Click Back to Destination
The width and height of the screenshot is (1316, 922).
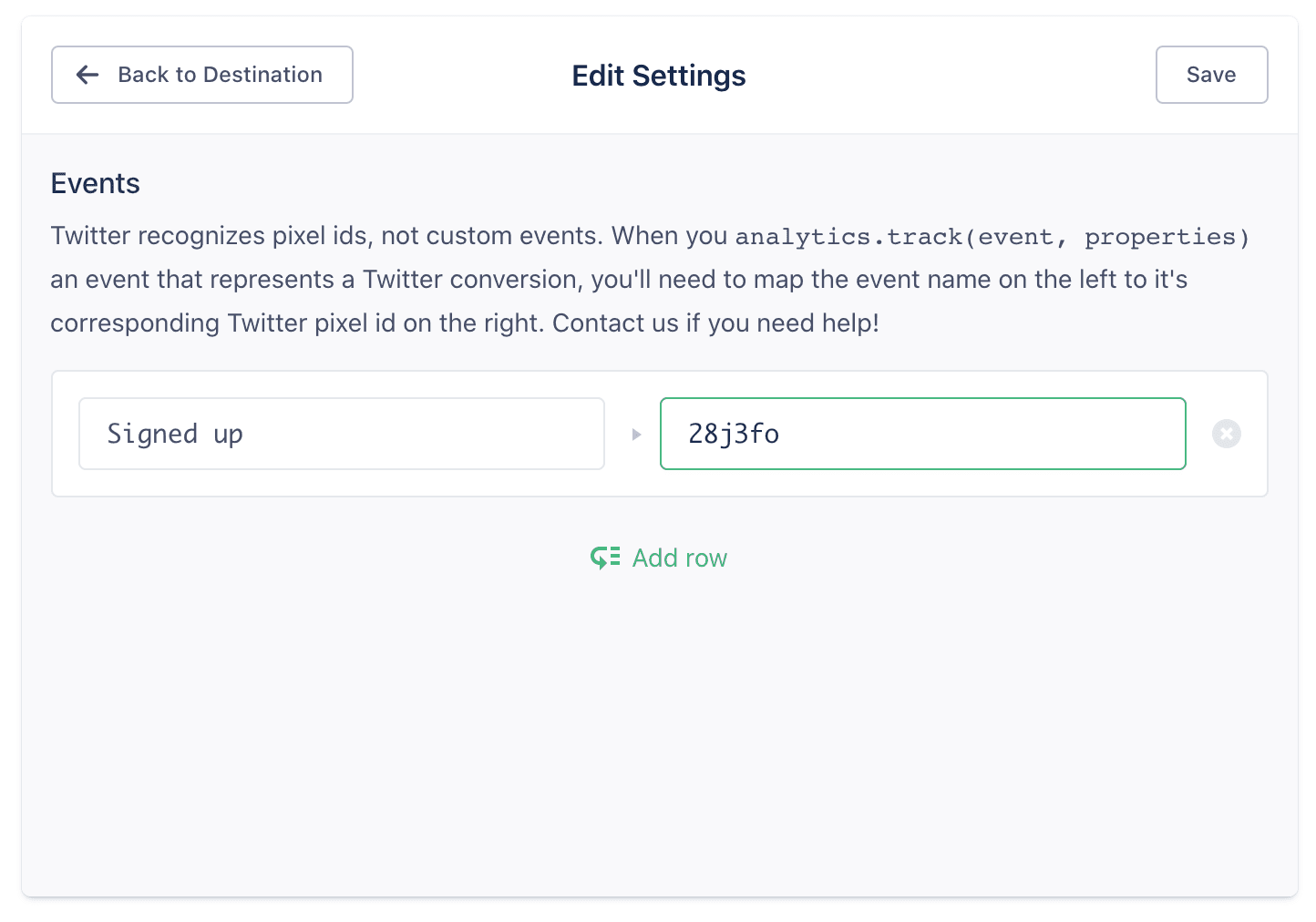201,75
